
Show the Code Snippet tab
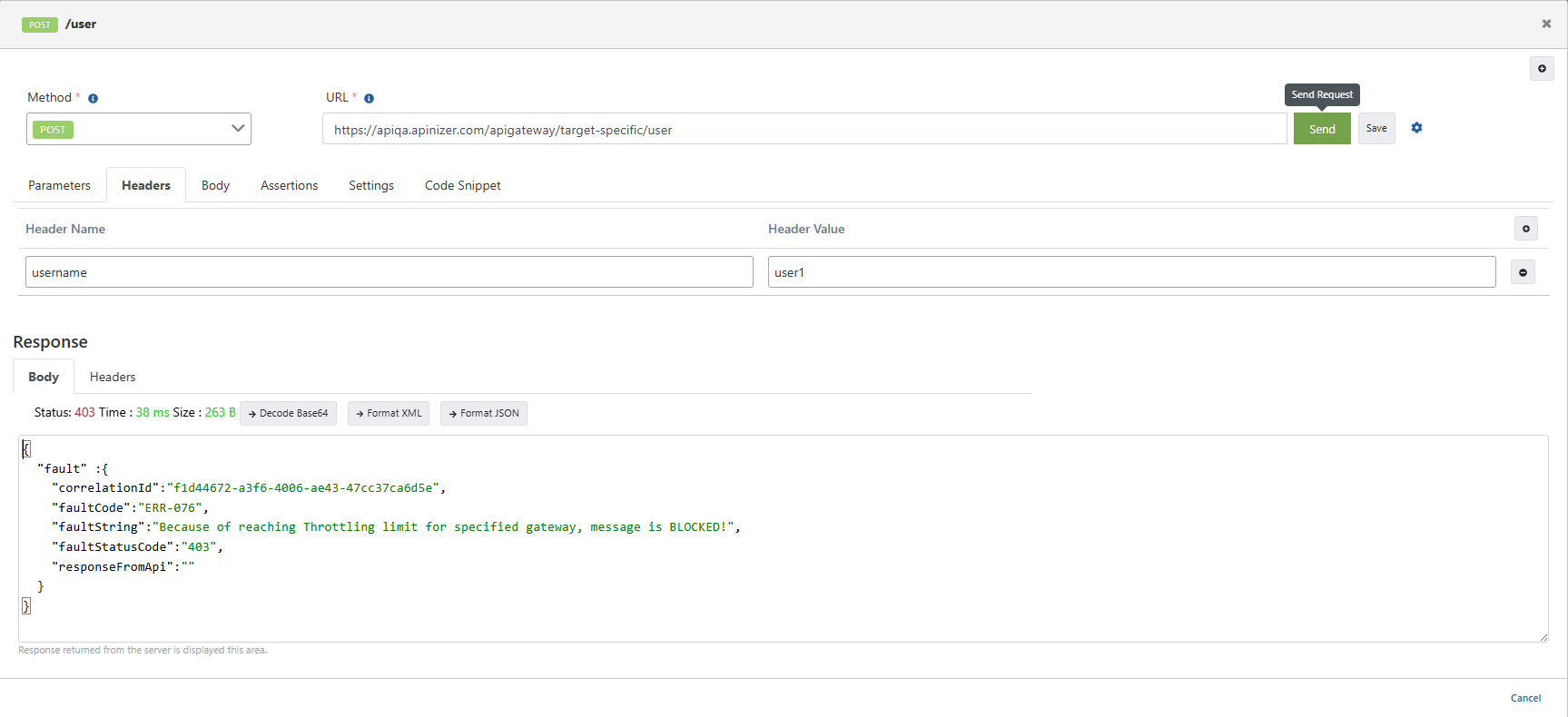[462, 185]
